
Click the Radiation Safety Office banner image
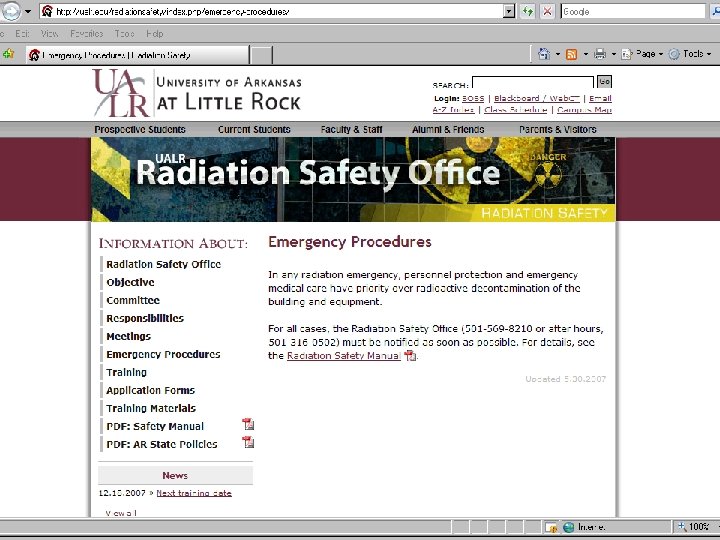coord(353,179)
